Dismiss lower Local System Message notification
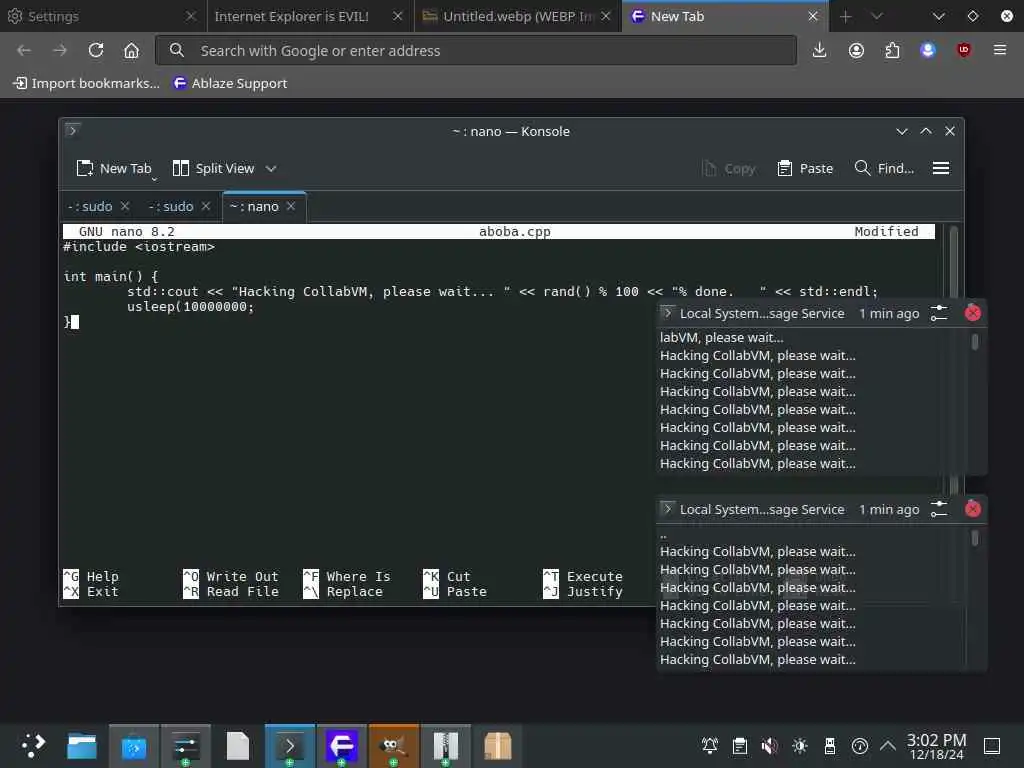Image resolution: width=1024 pixels, height=768 pixels. pos(972,509)
